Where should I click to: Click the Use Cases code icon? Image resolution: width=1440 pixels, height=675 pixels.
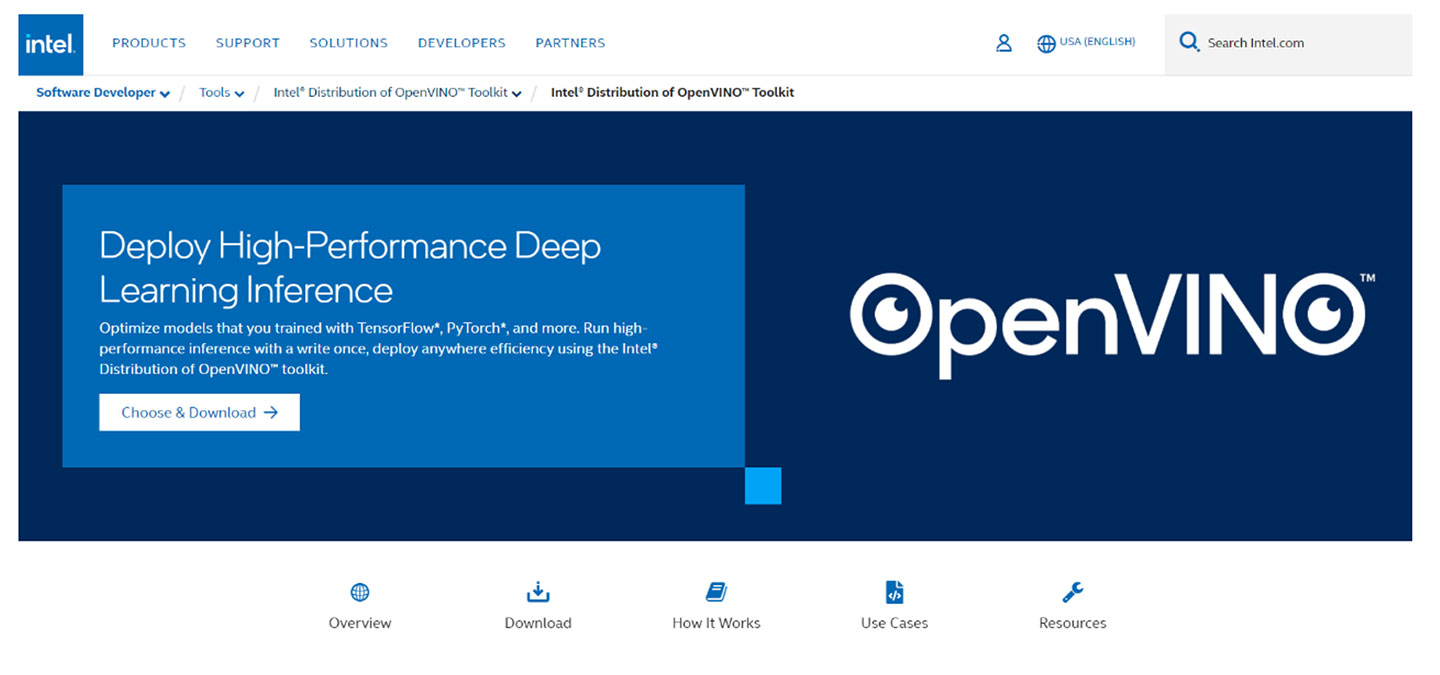tap(893, 592)
